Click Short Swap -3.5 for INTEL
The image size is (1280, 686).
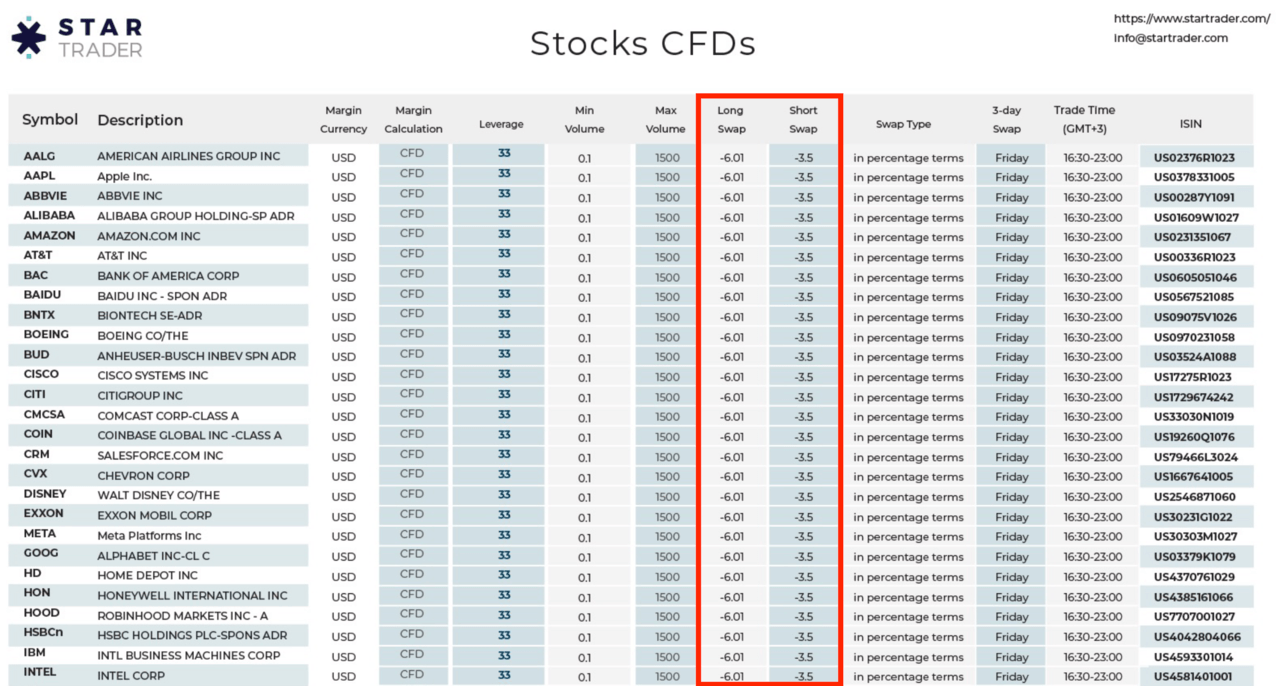click(x=803, y=675)
